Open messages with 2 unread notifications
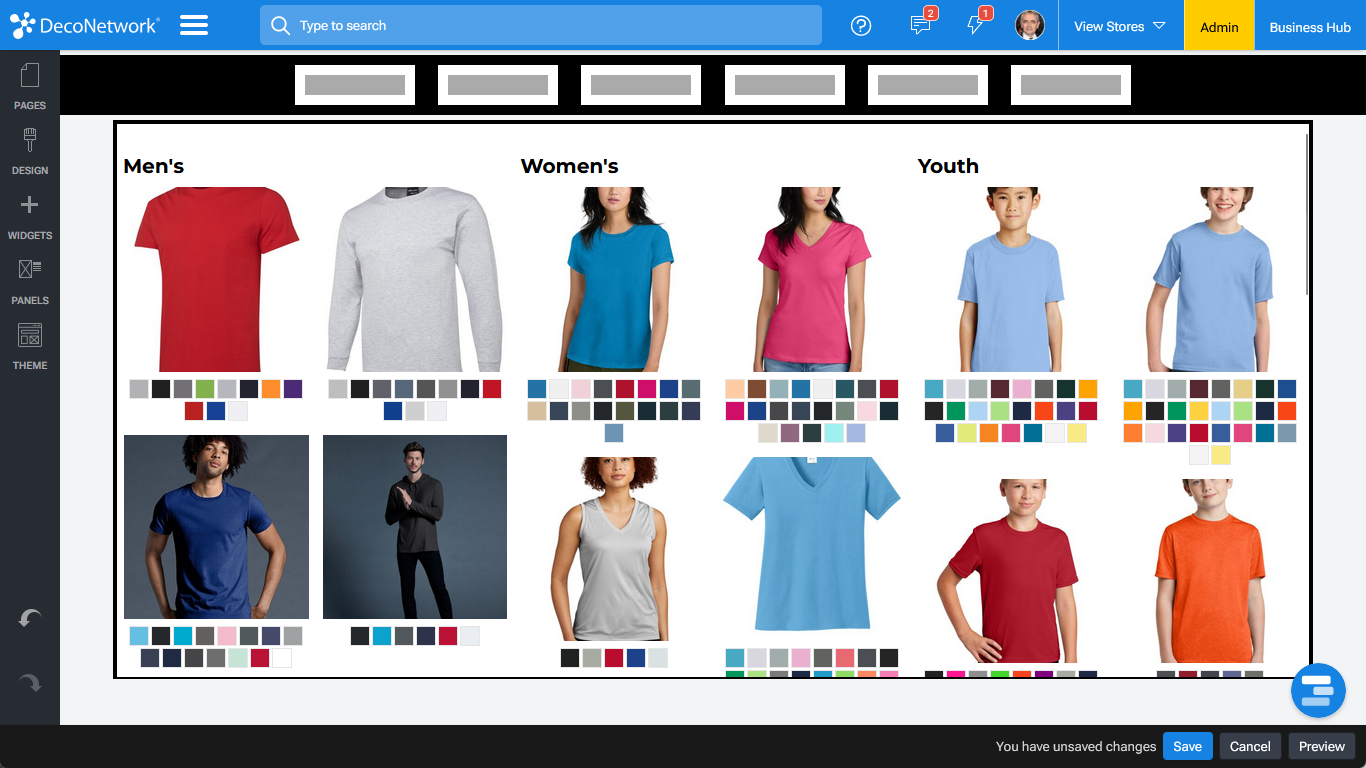 click(919, 26)
